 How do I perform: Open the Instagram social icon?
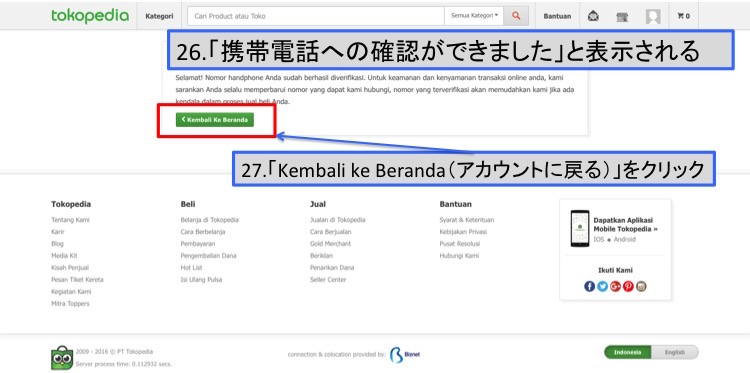[x=641, y=286]
